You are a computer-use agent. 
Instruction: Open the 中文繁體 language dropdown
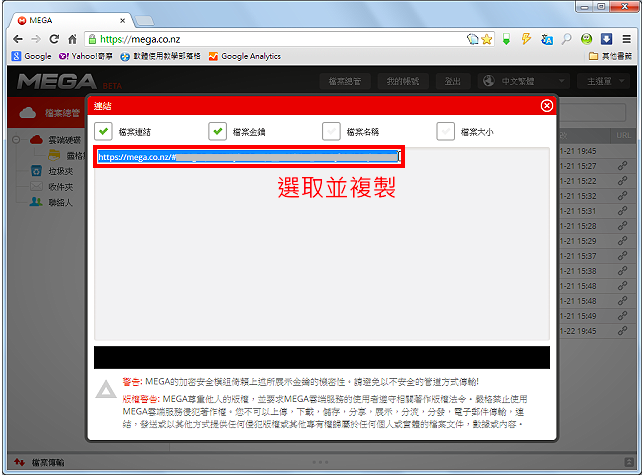click(524, 81)
